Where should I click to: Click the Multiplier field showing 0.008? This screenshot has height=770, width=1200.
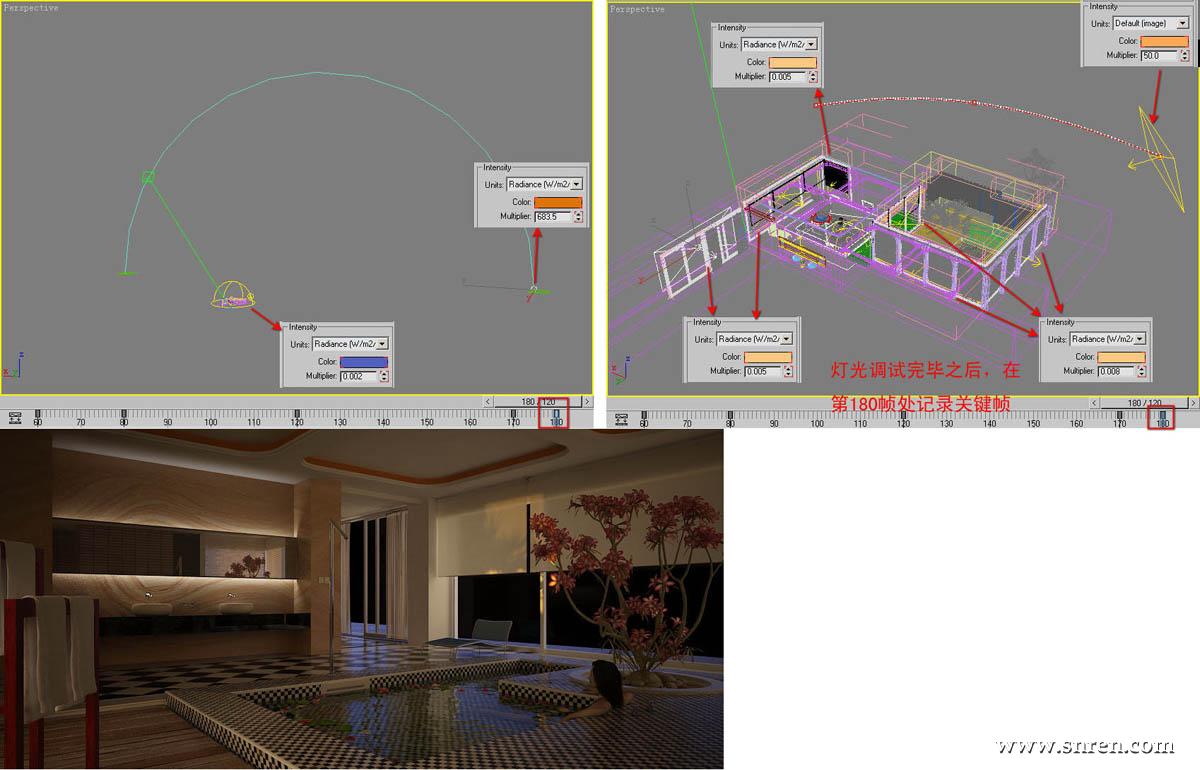[1116, 371]
